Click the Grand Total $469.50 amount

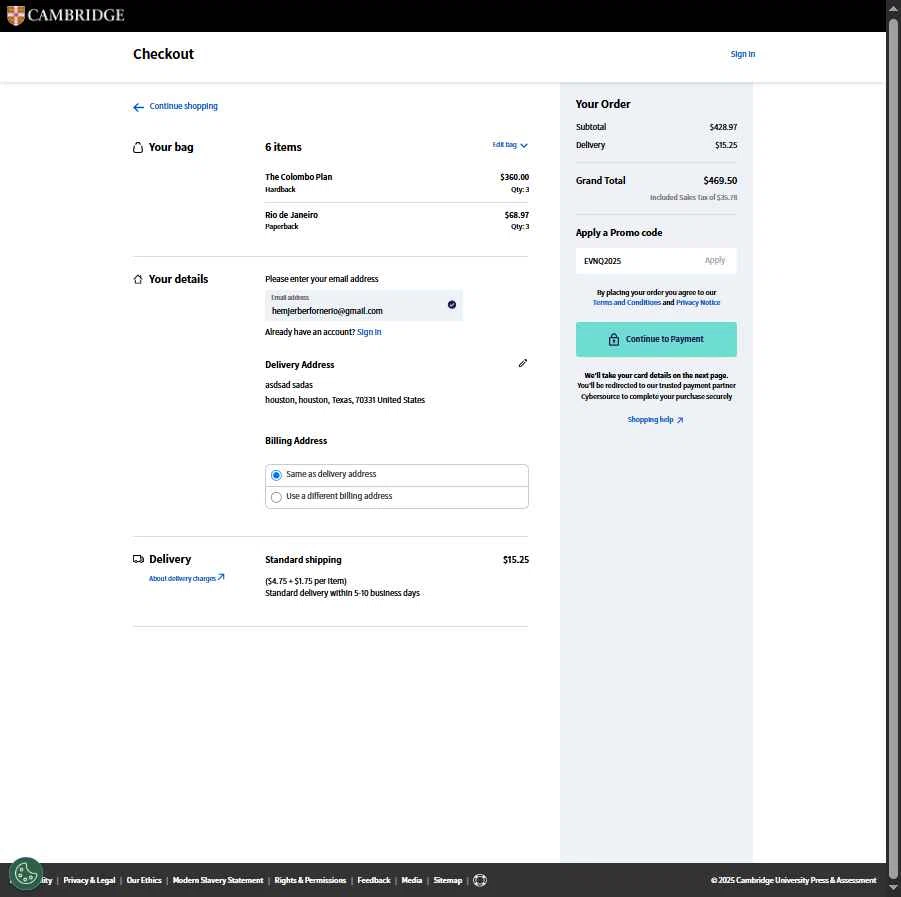coord(720,180)
